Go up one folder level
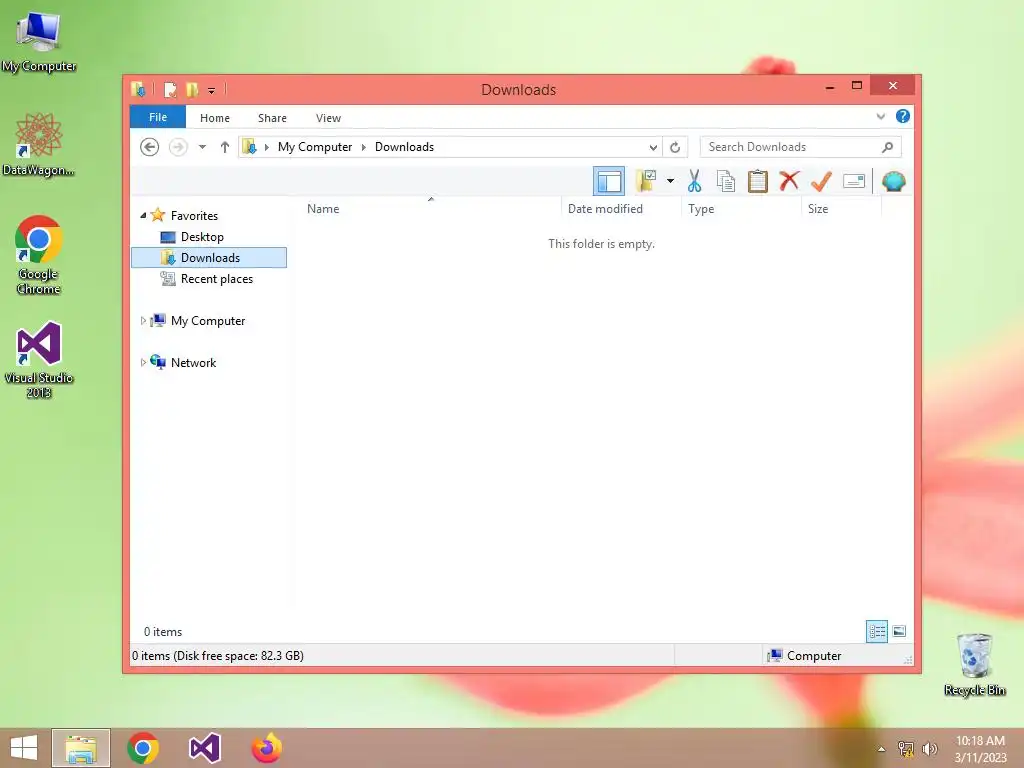The width and height of the screenshot is (1024, 768). pyautogui.click(x=225, y=147)
